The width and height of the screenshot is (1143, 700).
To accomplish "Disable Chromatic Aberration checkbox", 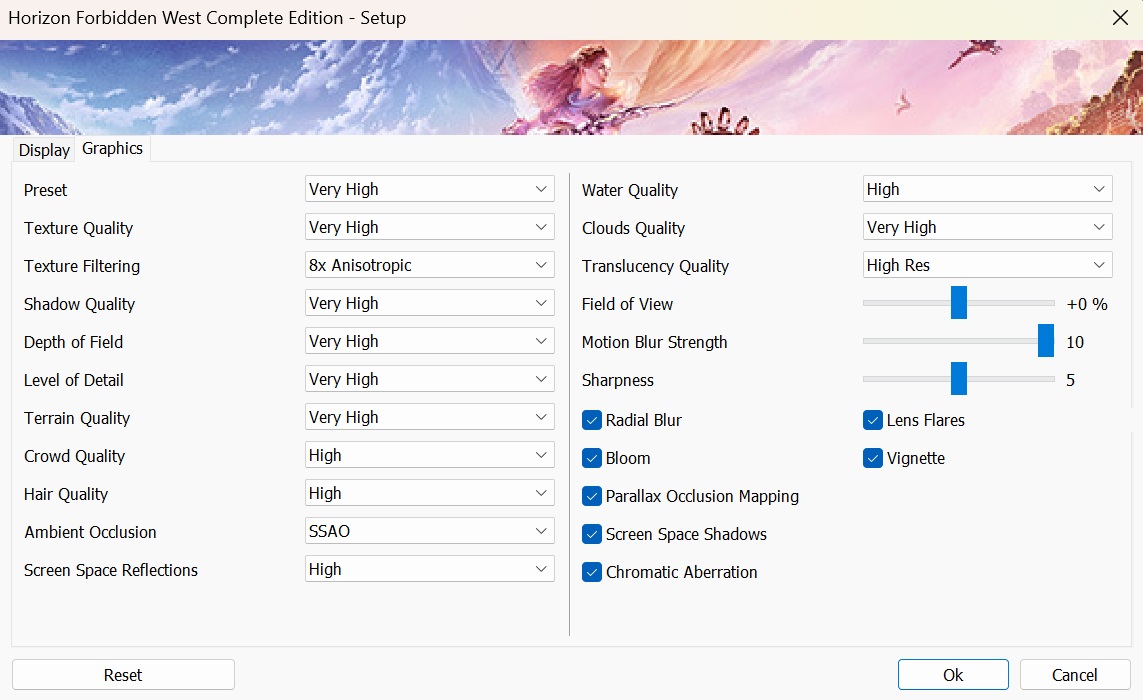I will point(592,572).
